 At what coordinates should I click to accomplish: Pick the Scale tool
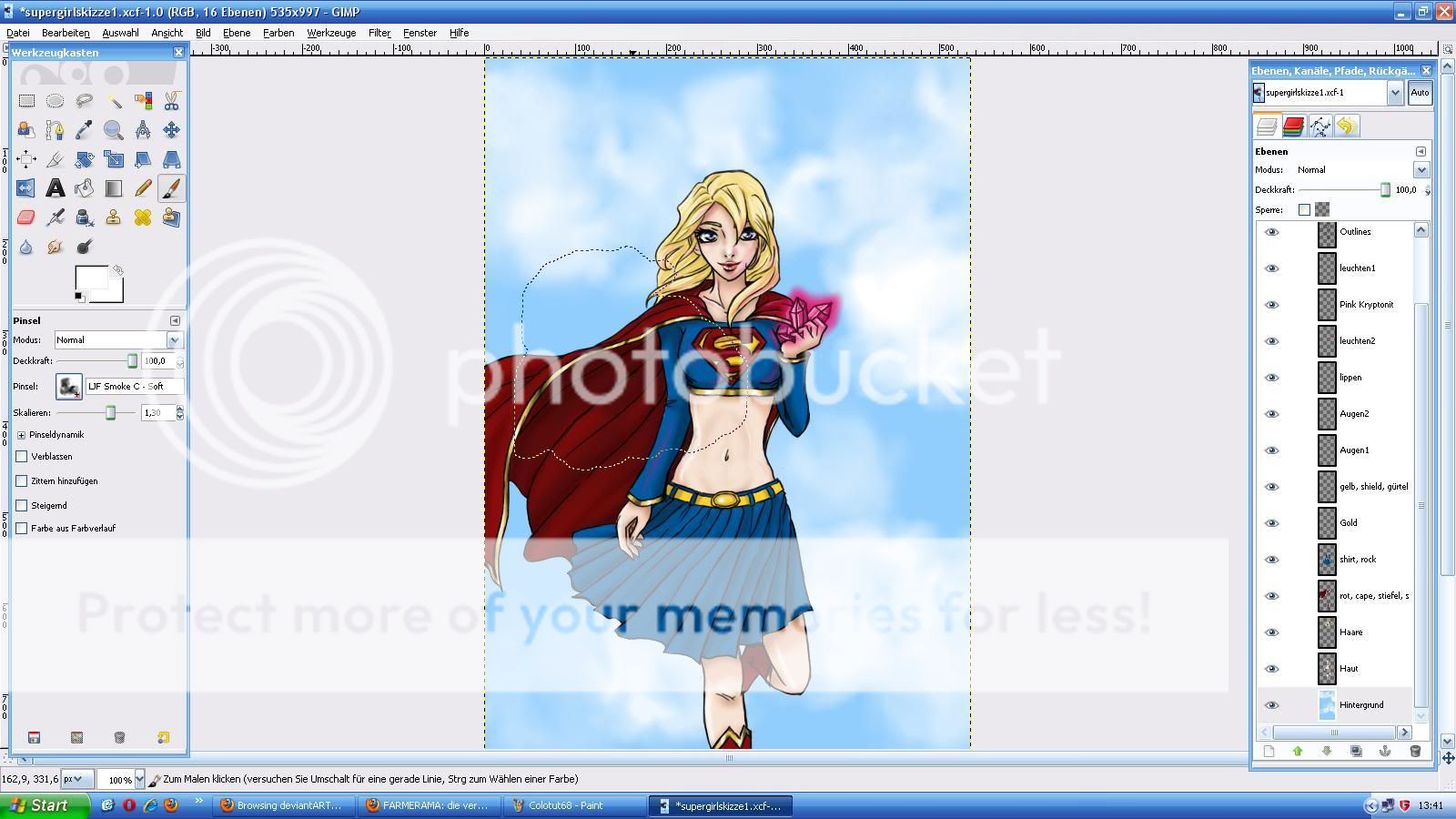[113, 159]
